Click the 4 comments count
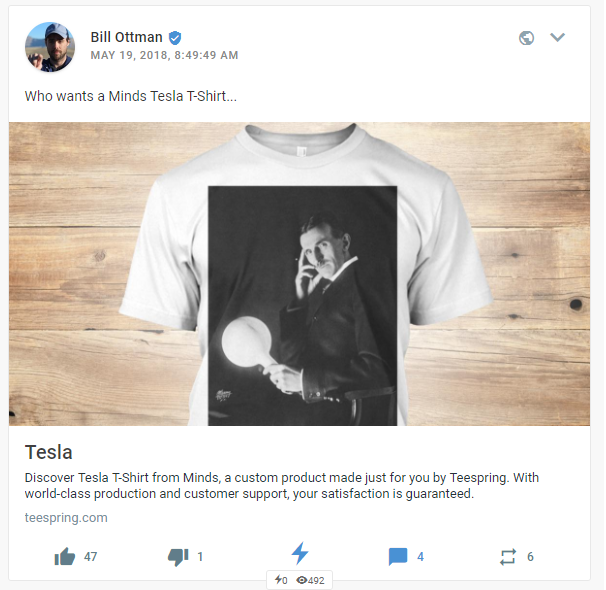 tap(420, 557)
